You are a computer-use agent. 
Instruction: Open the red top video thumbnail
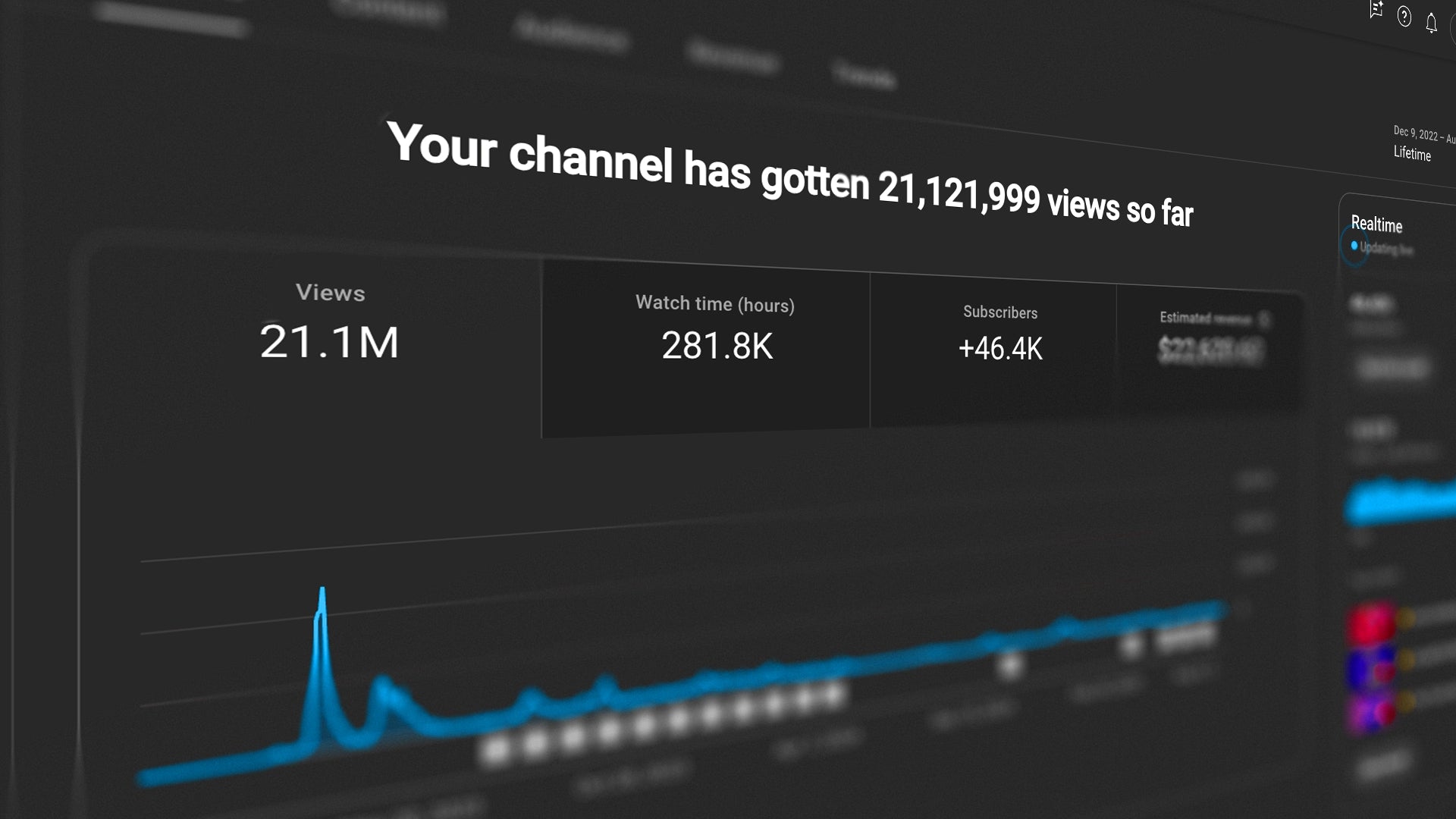1371,625
